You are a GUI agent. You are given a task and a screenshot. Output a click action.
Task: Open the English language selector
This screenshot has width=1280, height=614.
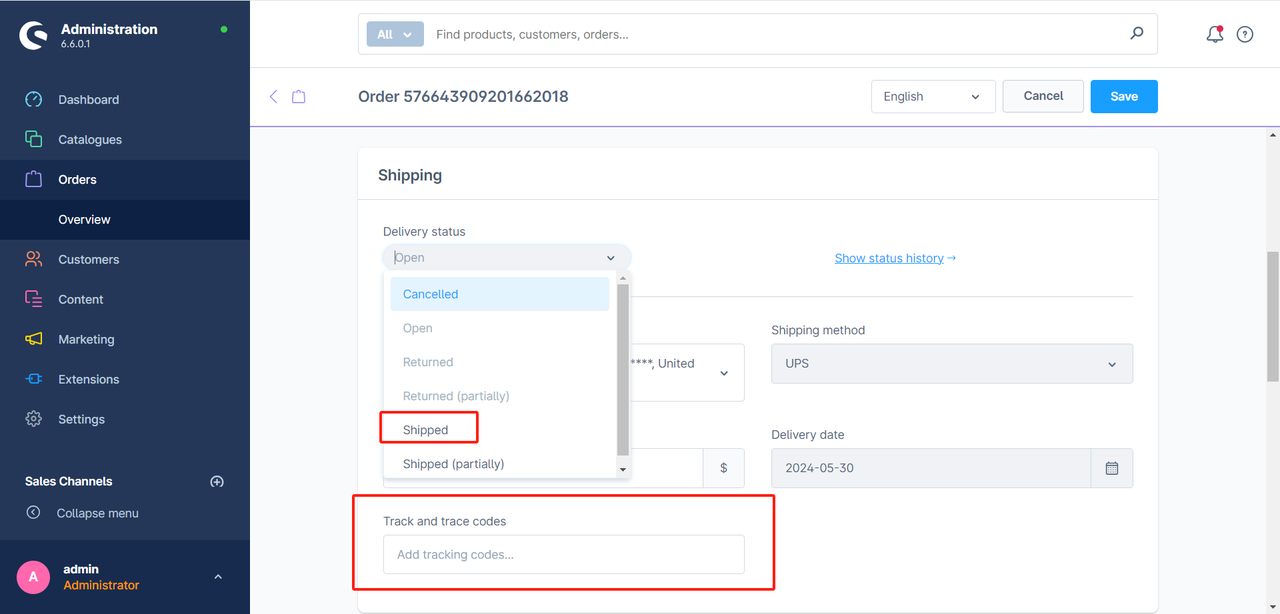click(932, 97)
